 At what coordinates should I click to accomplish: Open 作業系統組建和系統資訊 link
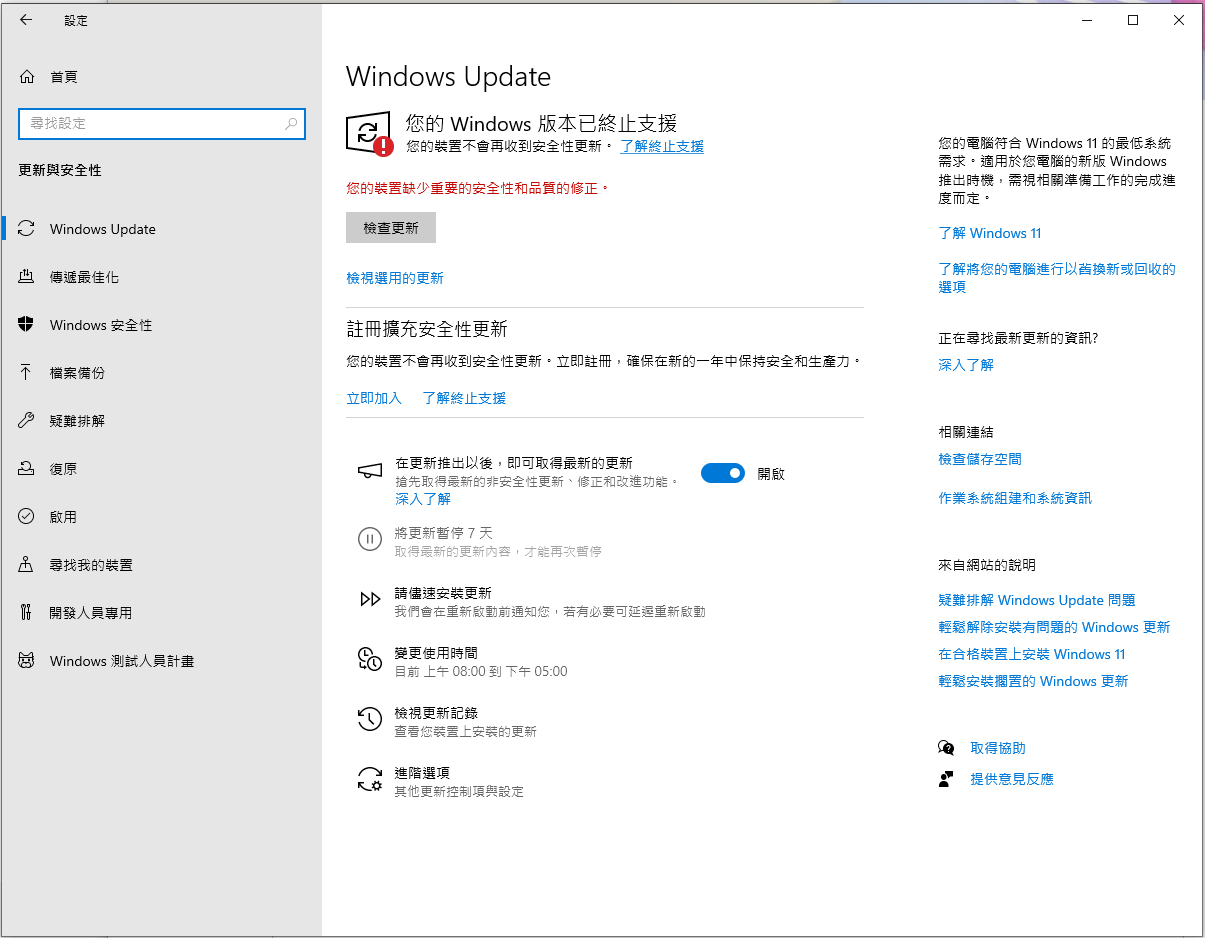(x=1015, y=498)
